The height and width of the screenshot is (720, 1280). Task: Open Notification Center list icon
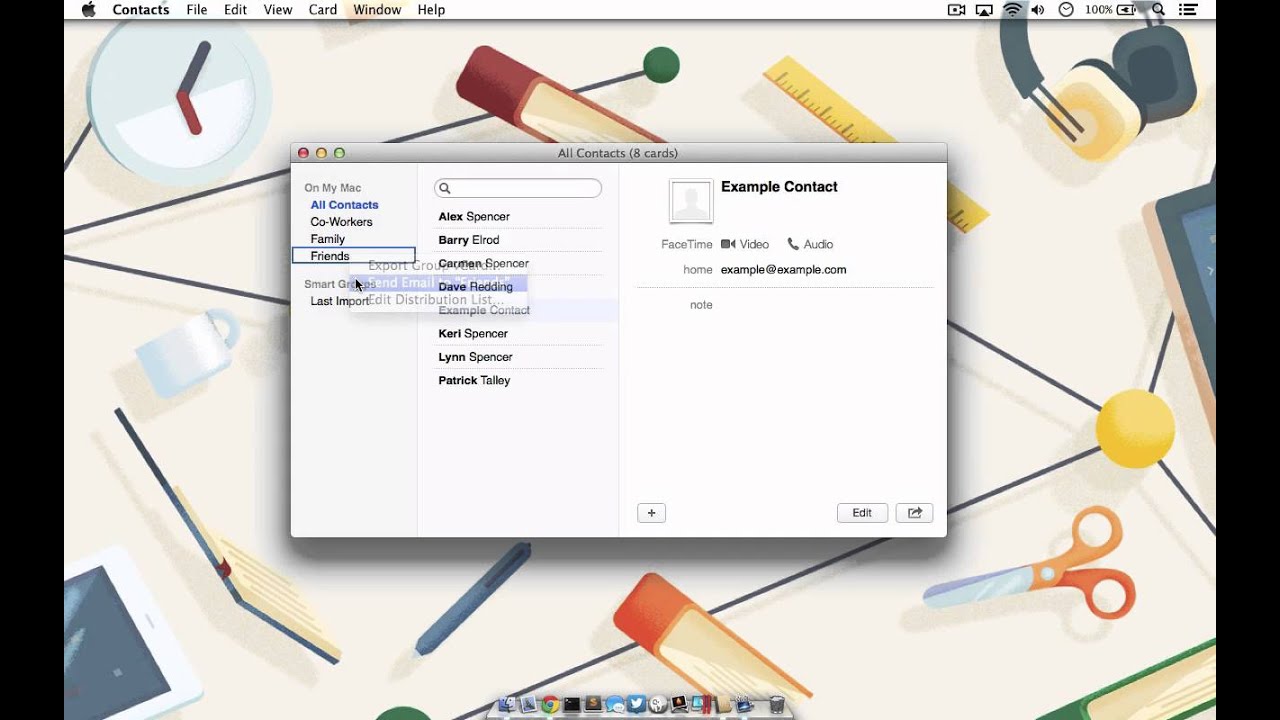[x=1190, y=9]
